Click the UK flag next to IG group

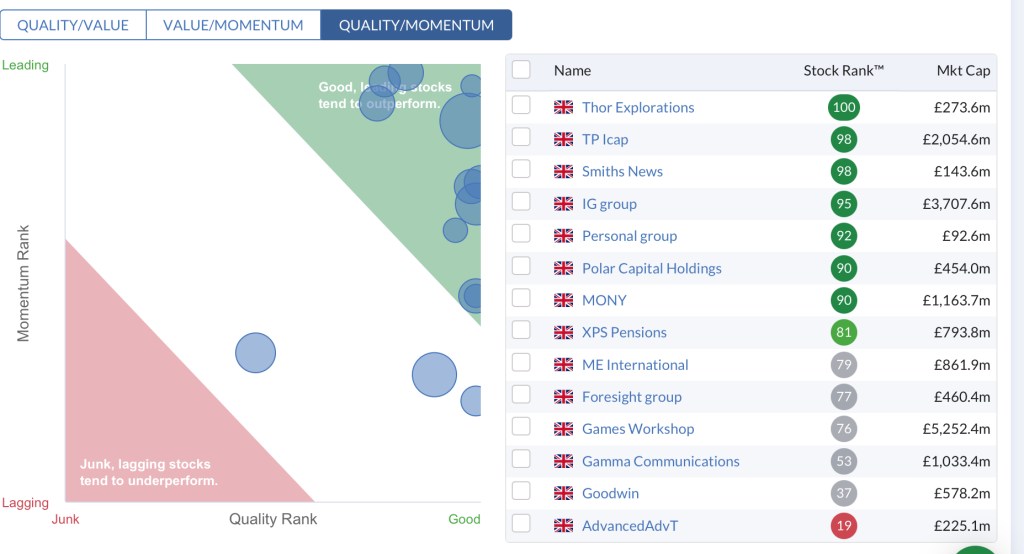coord(563,204)
